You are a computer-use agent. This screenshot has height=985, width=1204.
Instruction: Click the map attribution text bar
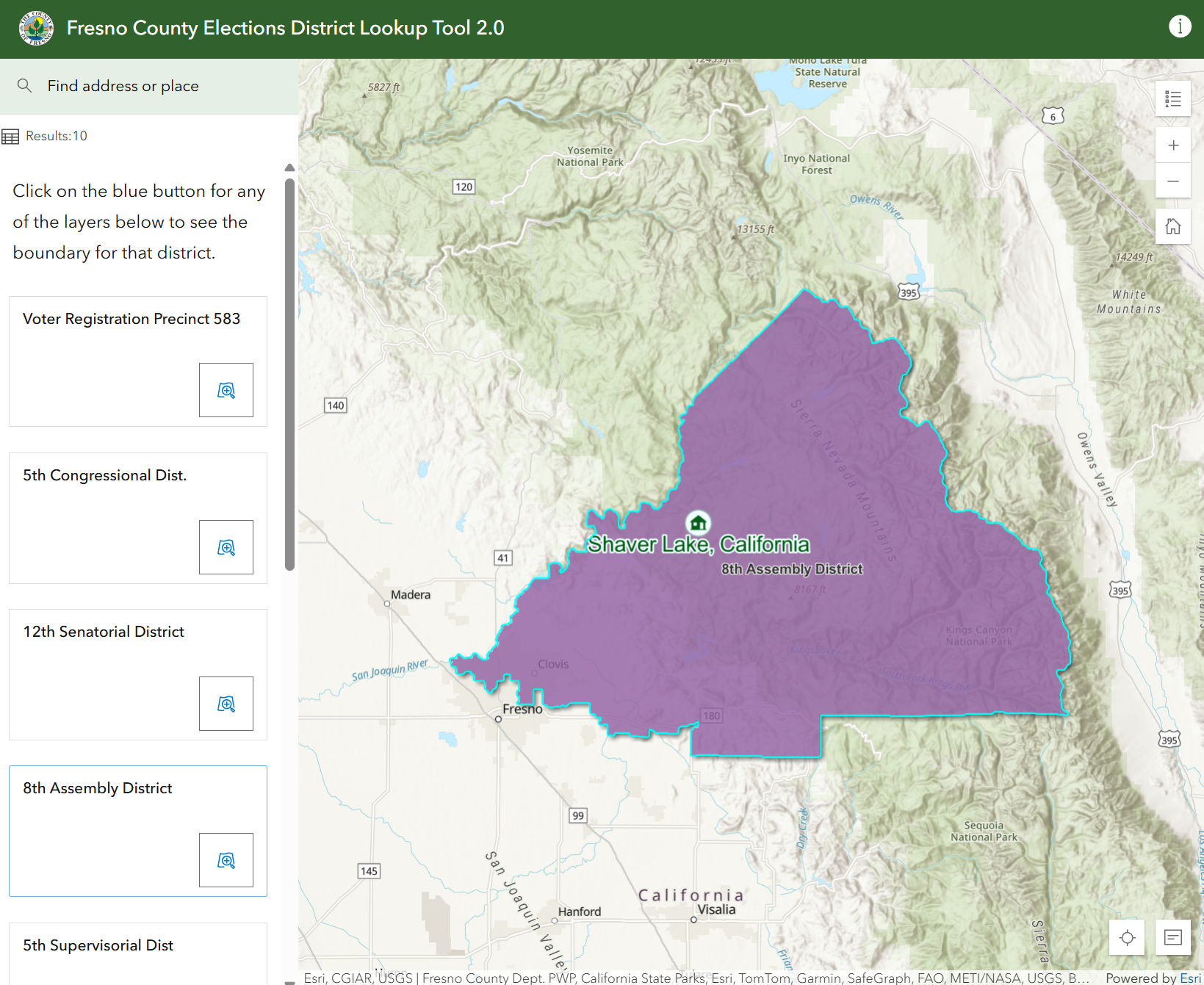click(696, 978)
